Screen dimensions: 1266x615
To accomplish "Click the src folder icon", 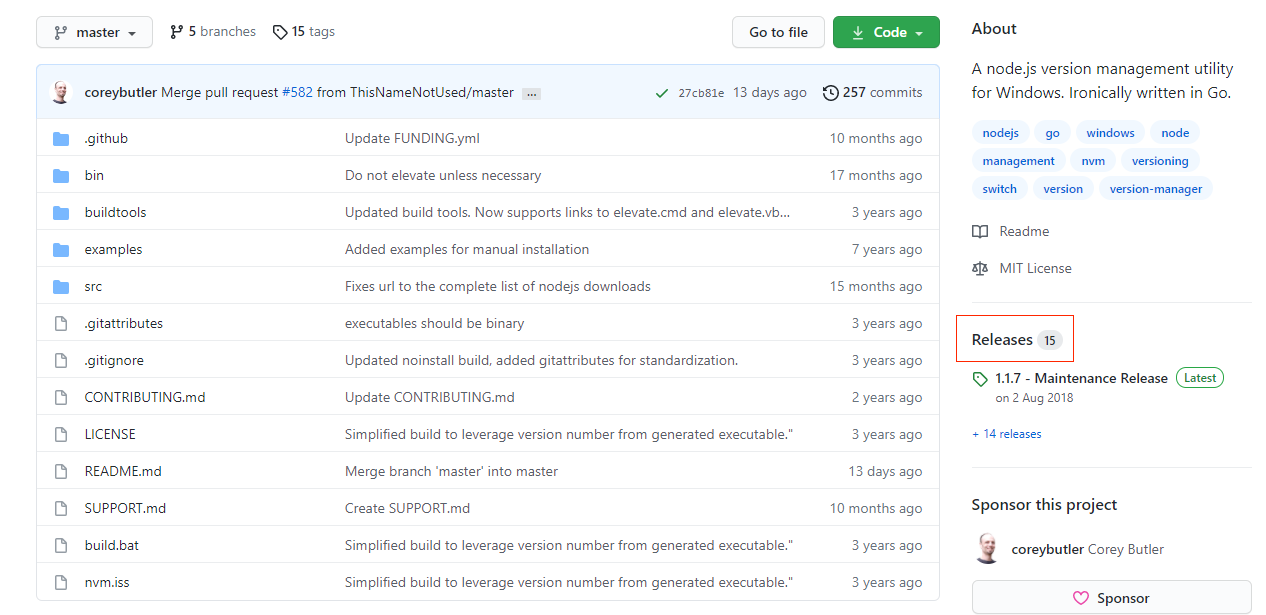I will coord(61,287).
